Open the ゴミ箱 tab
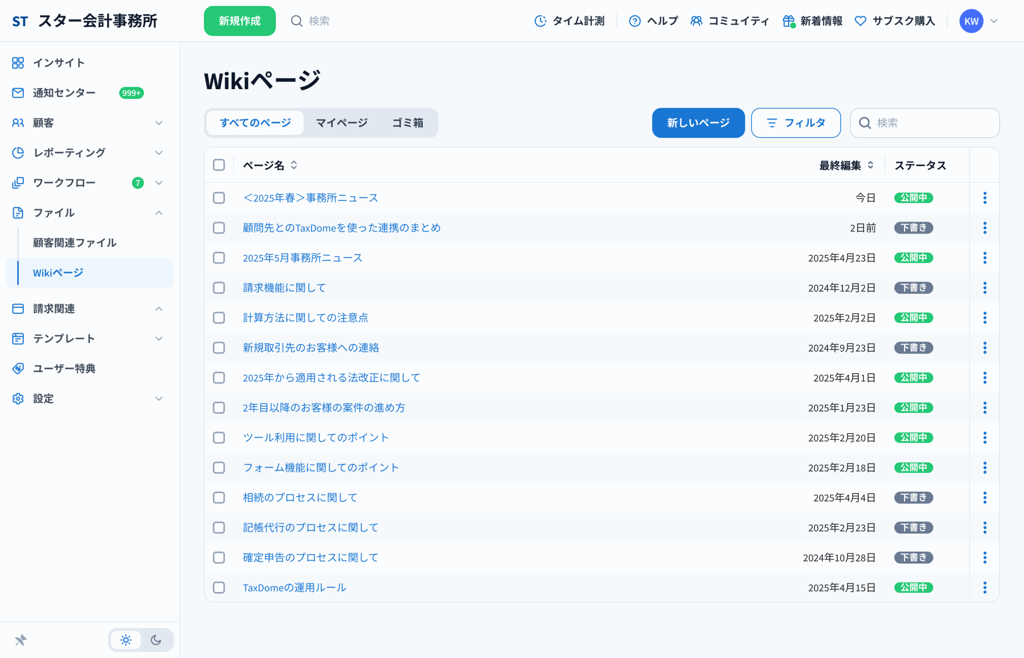This screenshot has width=1024, height=658. [x=407, y=123]
